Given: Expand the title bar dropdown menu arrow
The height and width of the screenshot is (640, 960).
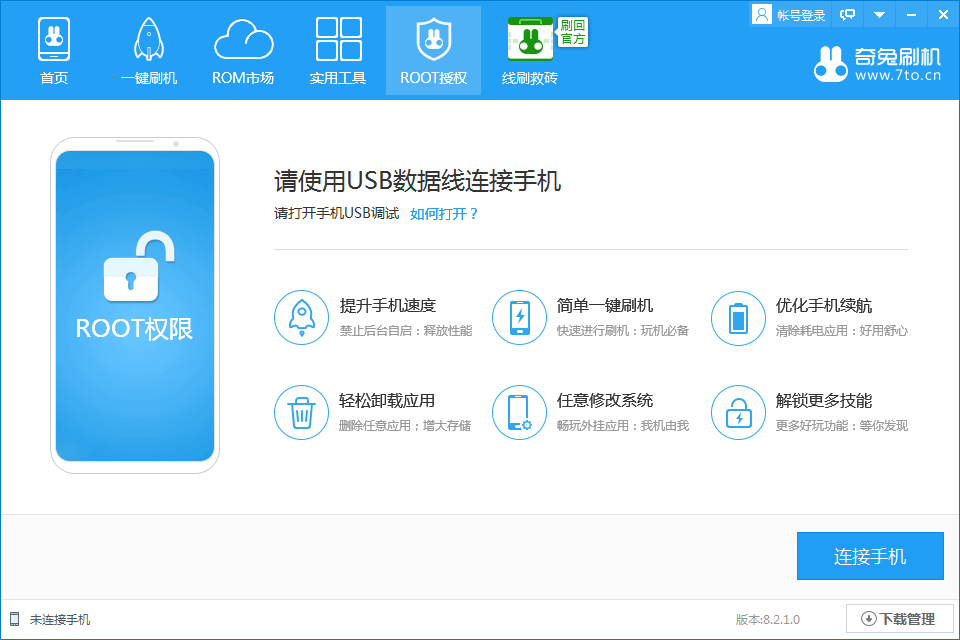Looking at the screenshot, I should pyautogui.click(x=879, y=15).
